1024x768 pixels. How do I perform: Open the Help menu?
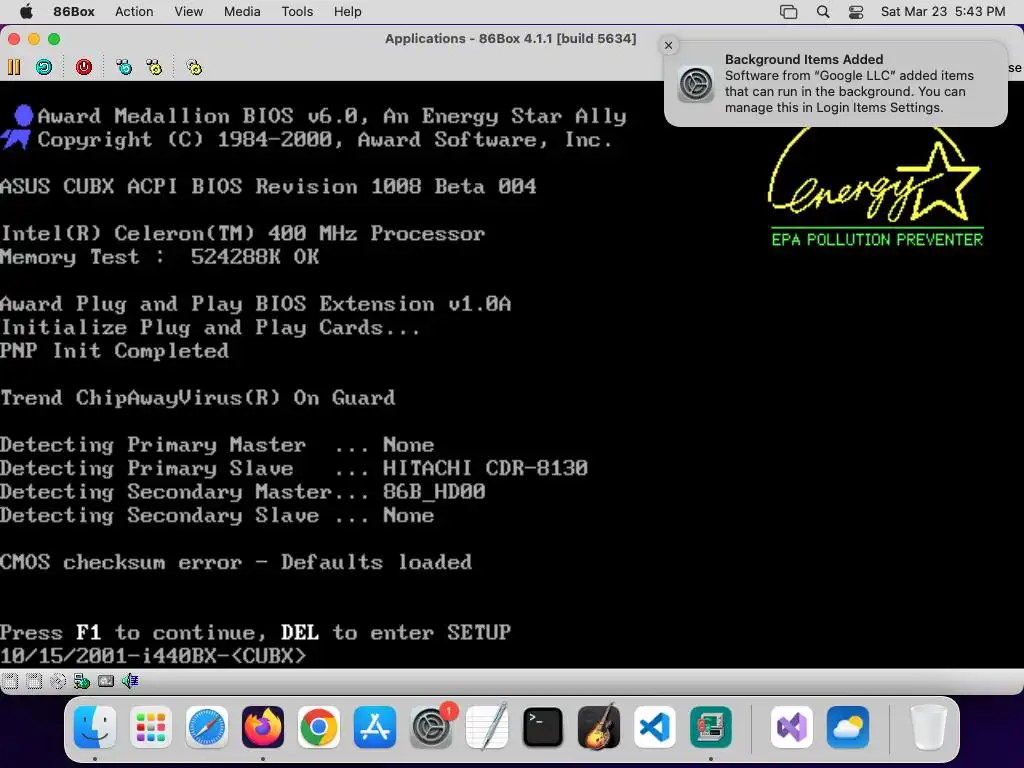tap(347, 12)
